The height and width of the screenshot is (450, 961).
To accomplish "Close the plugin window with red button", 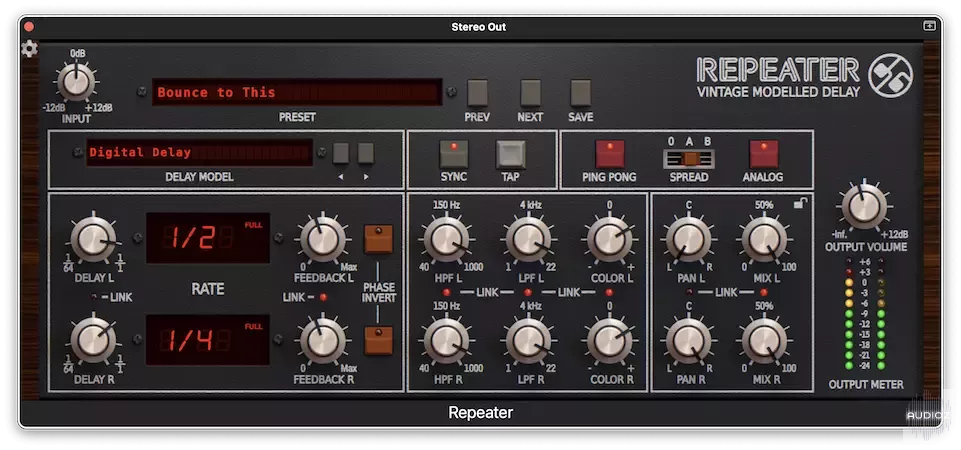I will (x=28, y=27).
